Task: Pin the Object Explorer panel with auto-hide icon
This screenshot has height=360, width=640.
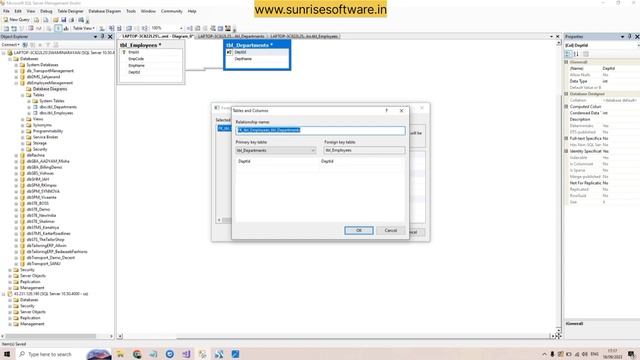Action: 102,36
